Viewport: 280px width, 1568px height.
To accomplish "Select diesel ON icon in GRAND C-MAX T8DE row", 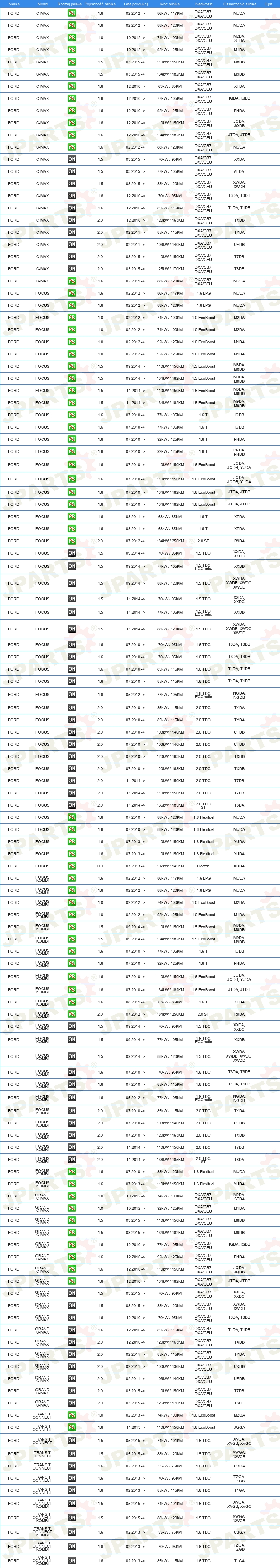I will (x=72, y=1403).
